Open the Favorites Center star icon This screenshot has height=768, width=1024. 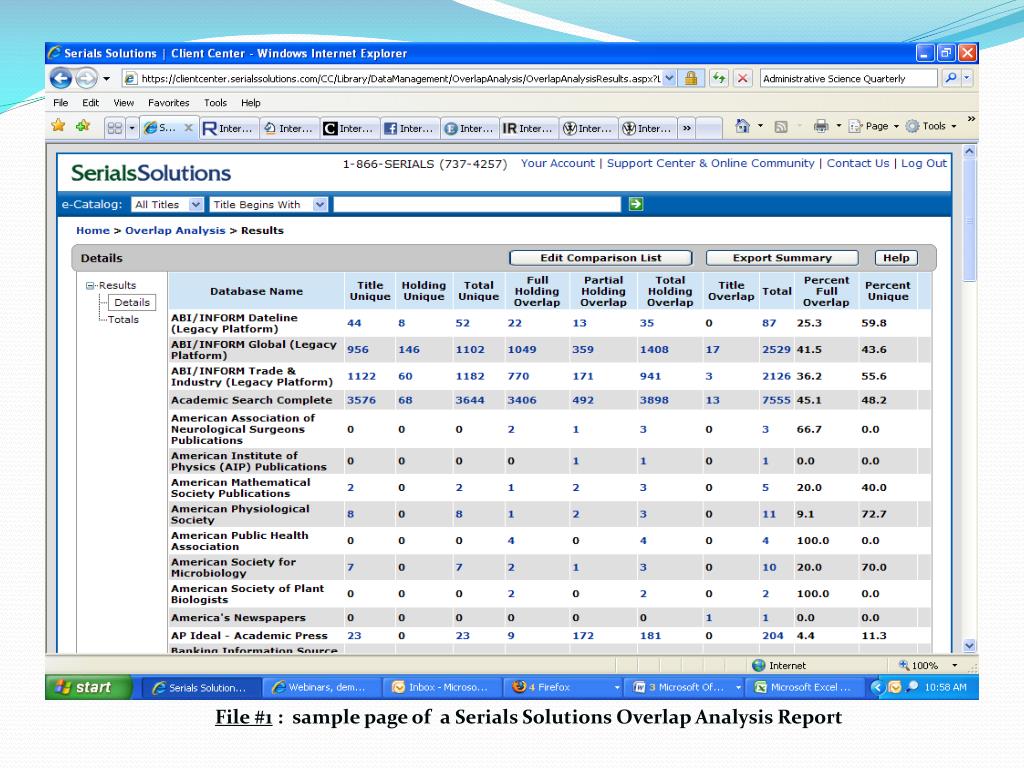58,126
